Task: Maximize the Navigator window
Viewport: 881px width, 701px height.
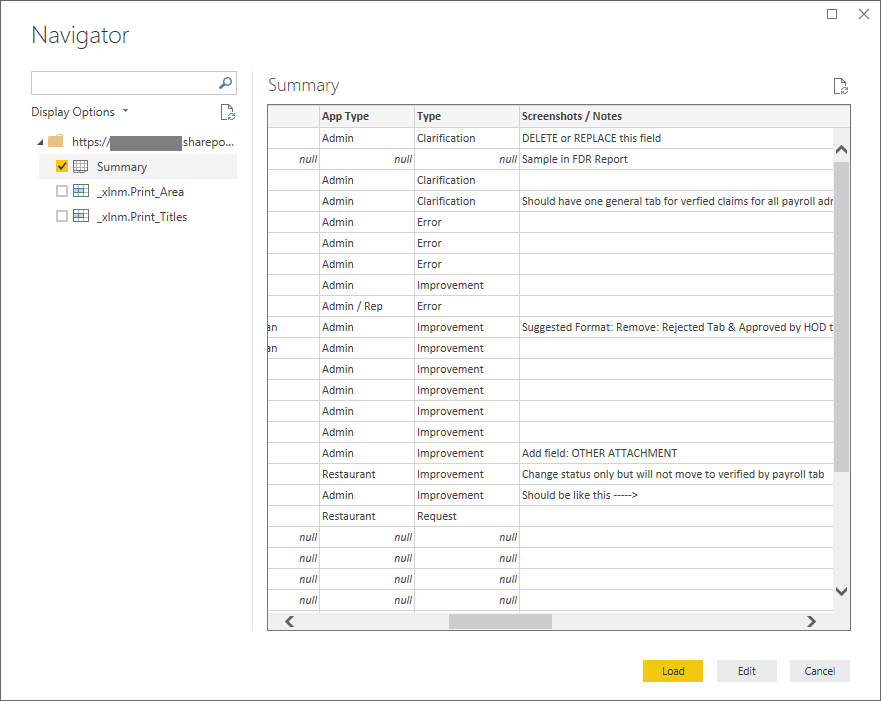Action: click(x=832, y=14)
